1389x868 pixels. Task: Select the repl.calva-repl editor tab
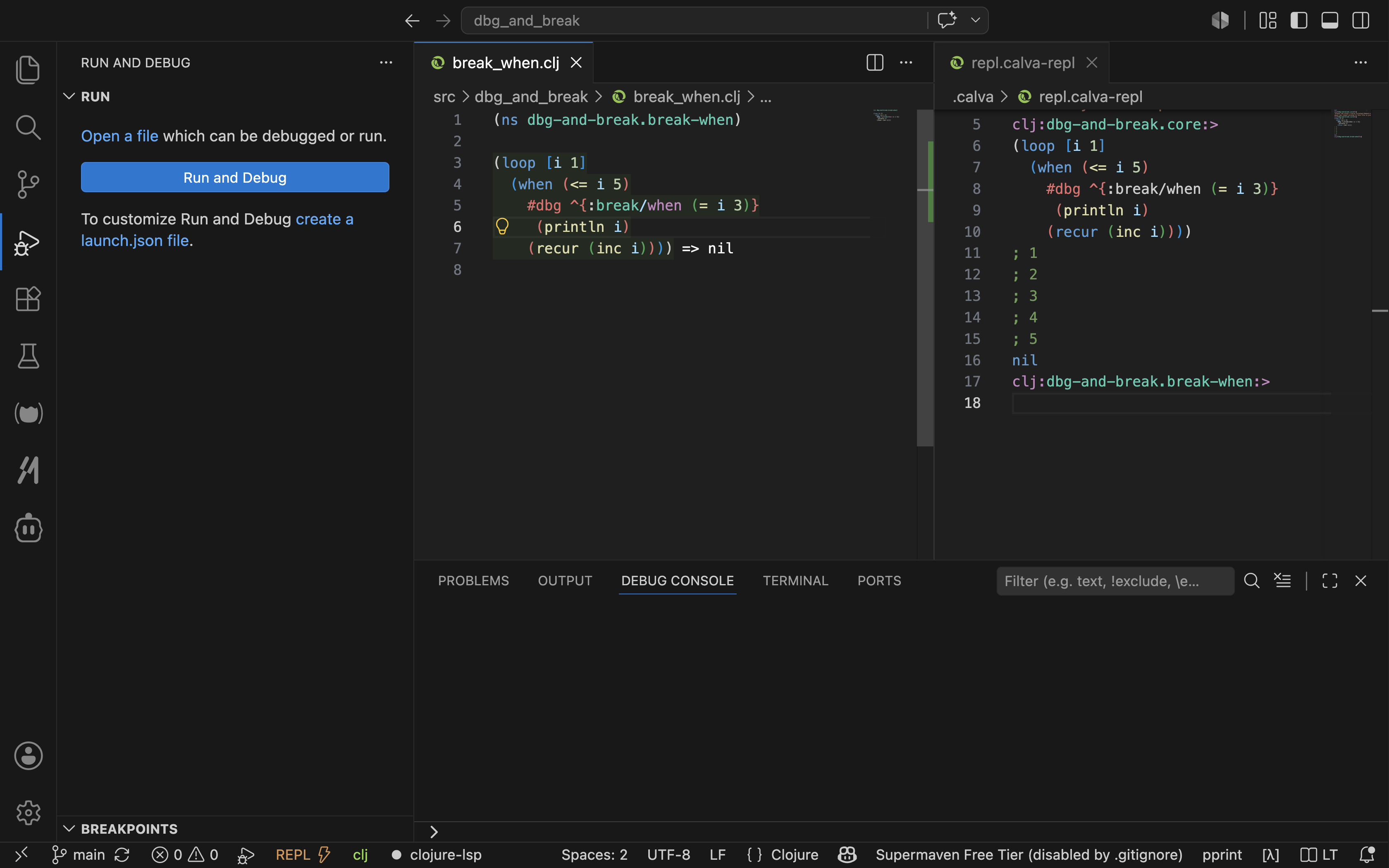point(1021,62)
